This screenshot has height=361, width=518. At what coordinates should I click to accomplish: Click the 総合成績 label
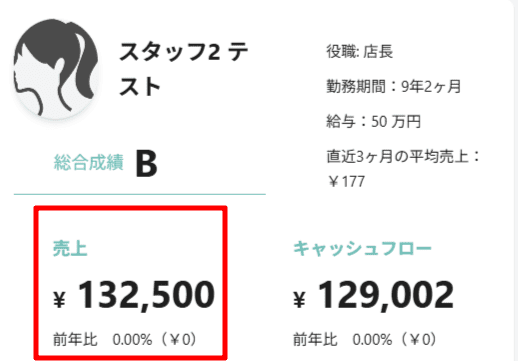(x=89, y=163)
